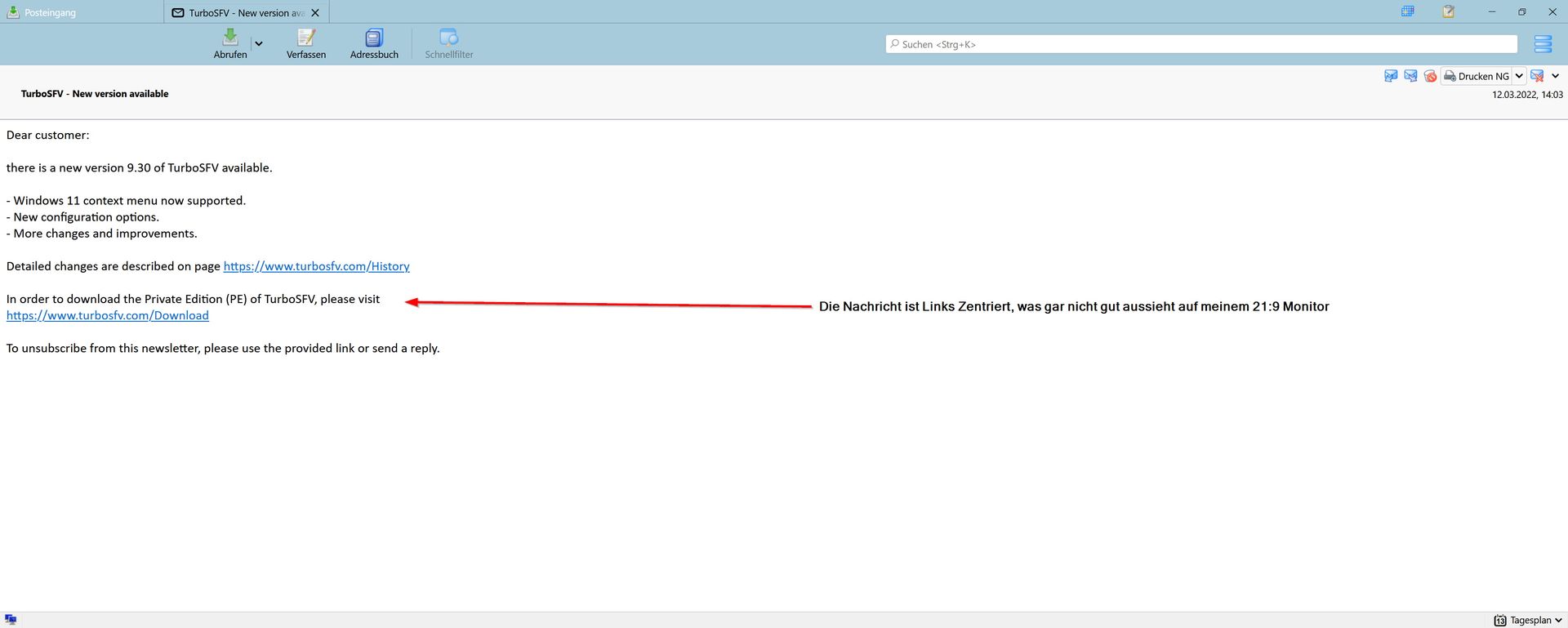
Task: Click the delete message envelope icon
Action: pyautogui.click(x=1537, y=76)
